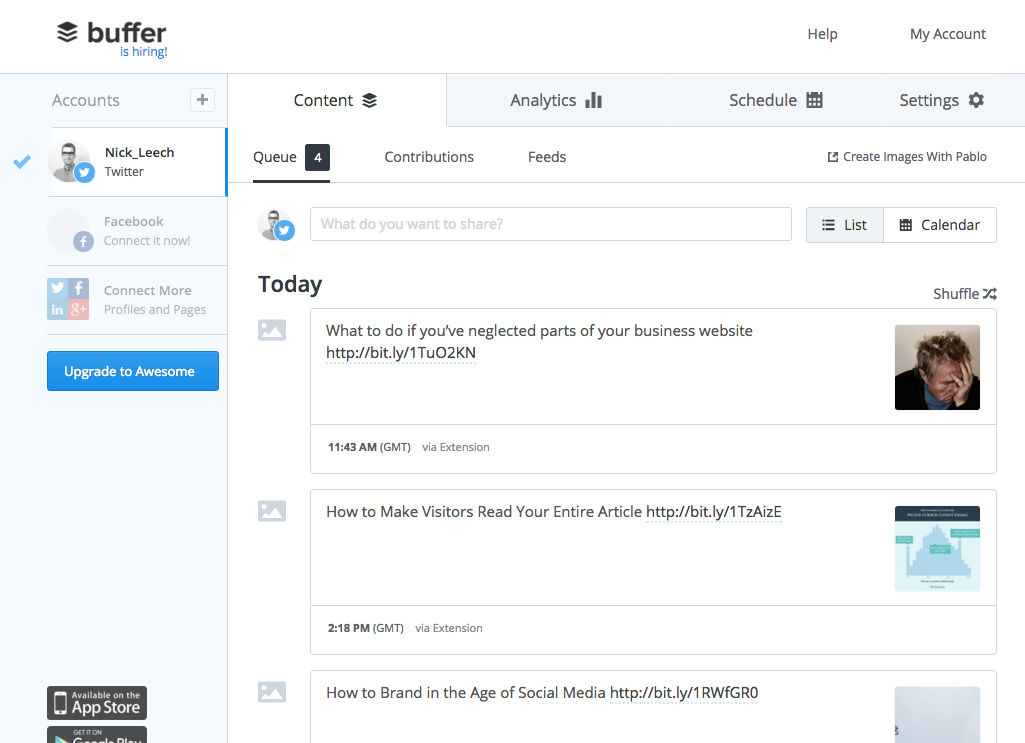The image size is (1025, 743).
Task: Switch to Calendar view
Action: click(x=940, y=225)
